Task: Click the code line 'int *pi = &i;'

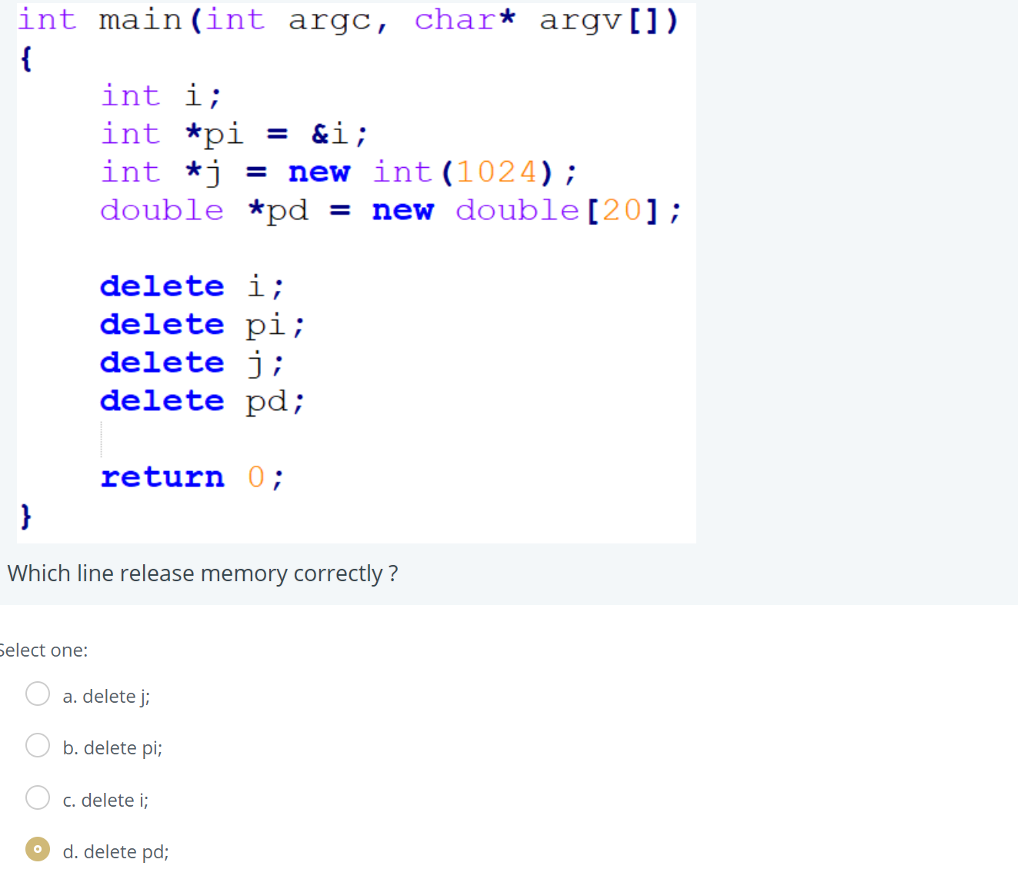Action: pyautogui.click(x=234, y=135)
